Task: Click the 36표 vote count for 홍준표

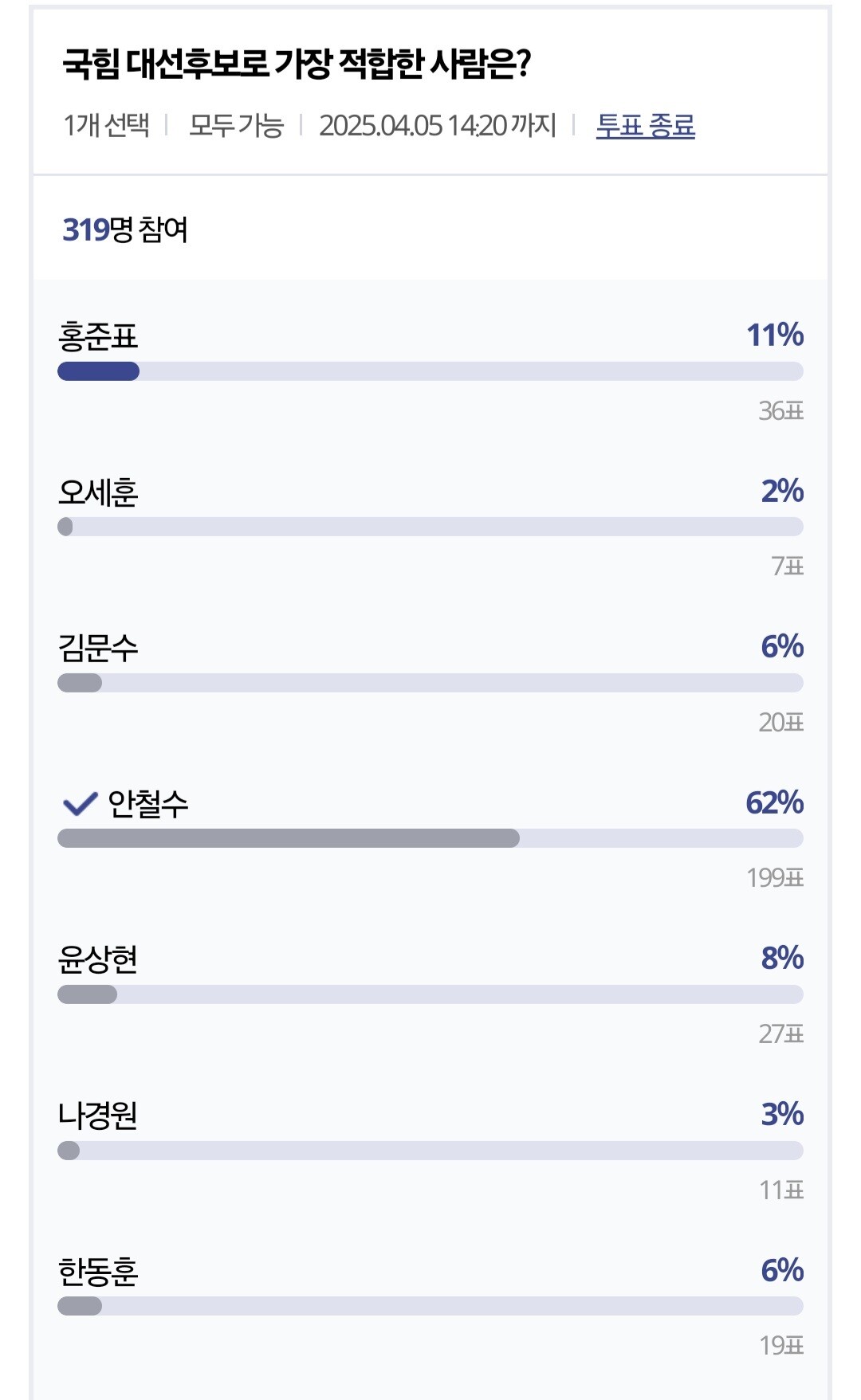Action: (x=780, y=411)
